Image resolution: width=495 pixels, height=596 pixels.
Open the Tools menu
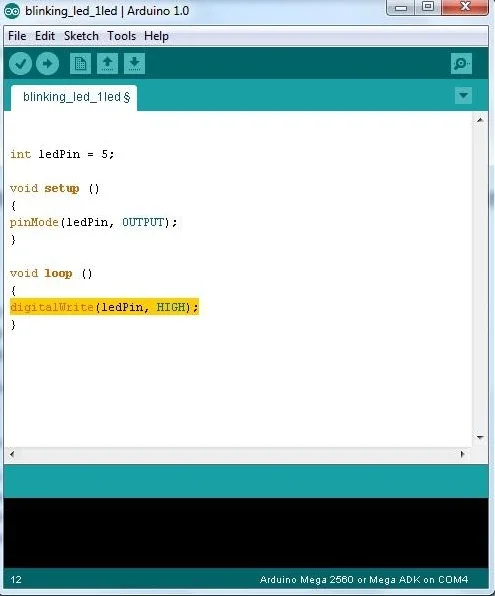121,36
